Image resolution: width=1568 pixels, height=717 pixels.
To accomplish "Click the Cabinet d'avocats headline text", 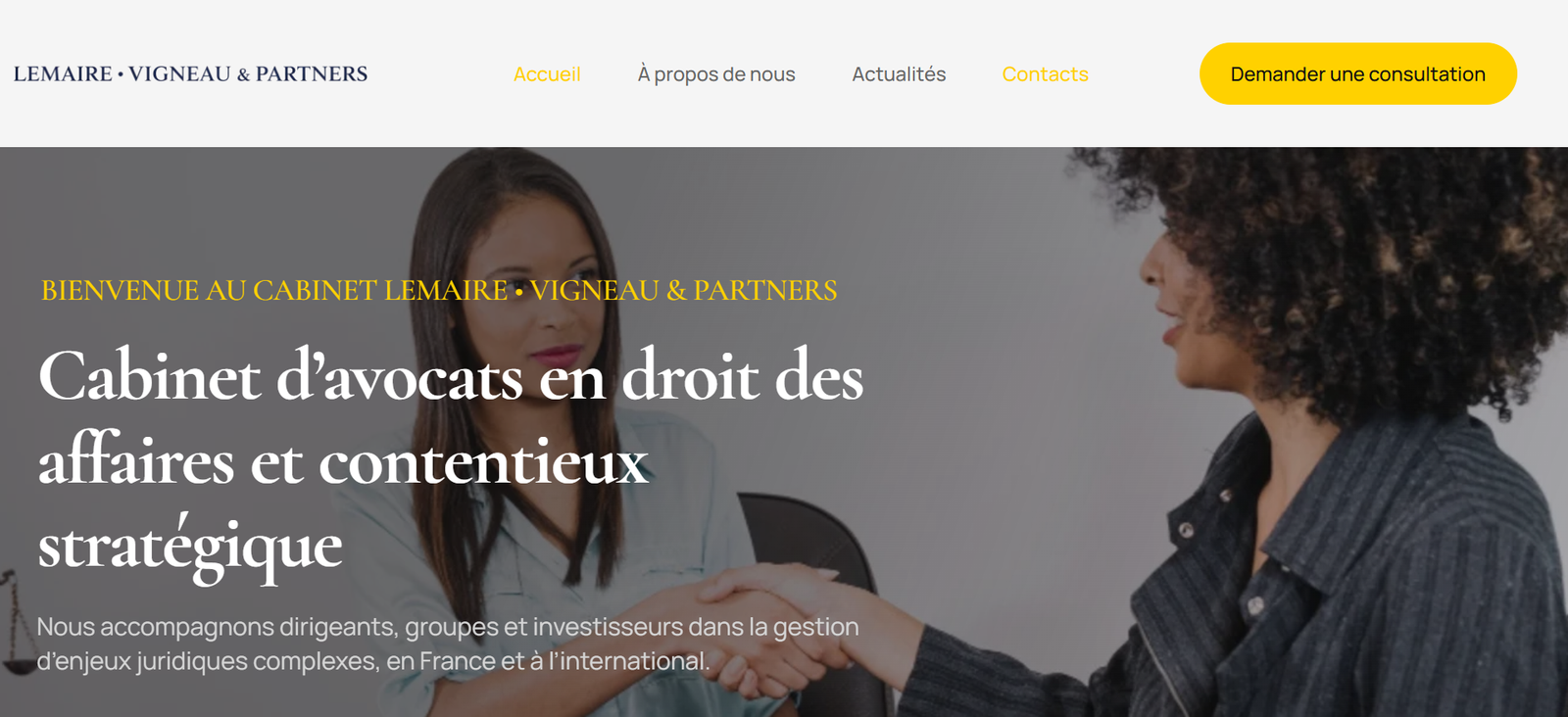I will point(451,460).
